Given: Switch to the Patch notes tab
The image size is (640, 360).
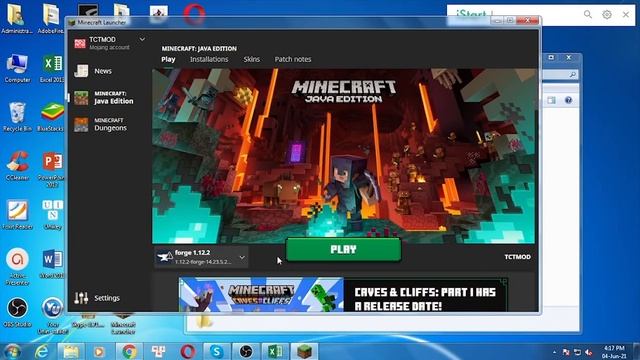Looking at the screenshot, I should (x=293, y=60).
